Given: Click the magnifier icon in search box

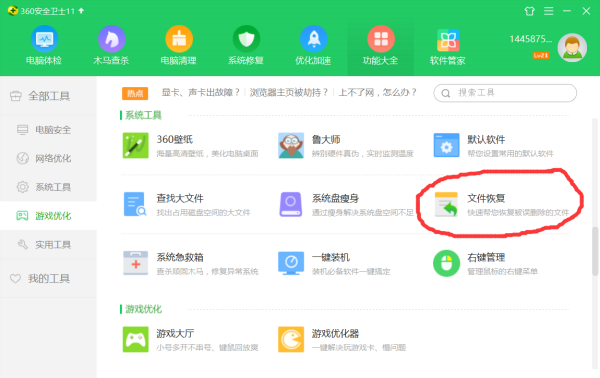Looking at the screenshot, I should [x=446, y=93].
